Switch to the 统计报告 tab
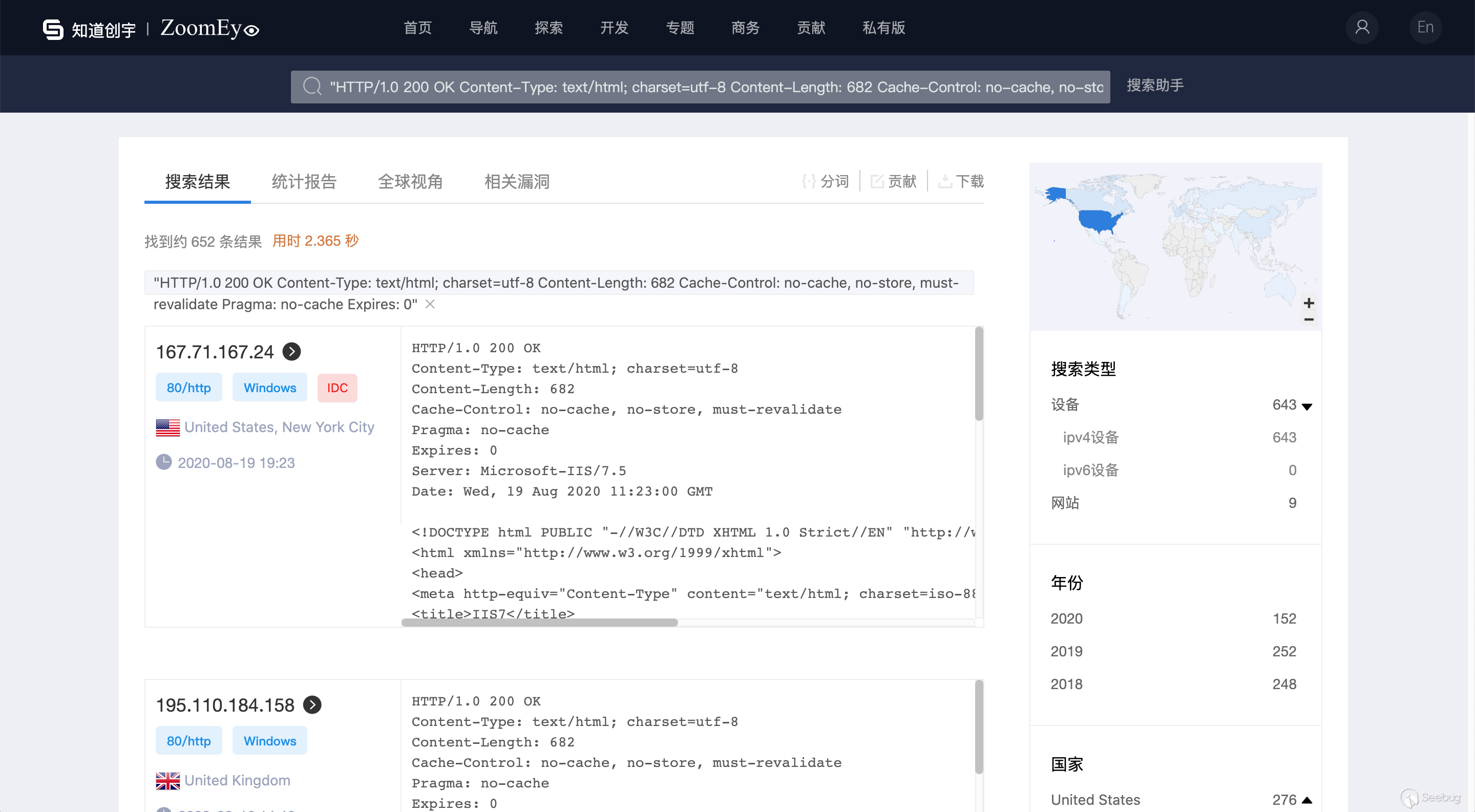Viewport: 1475px width, 812px height. pos(304,181)
